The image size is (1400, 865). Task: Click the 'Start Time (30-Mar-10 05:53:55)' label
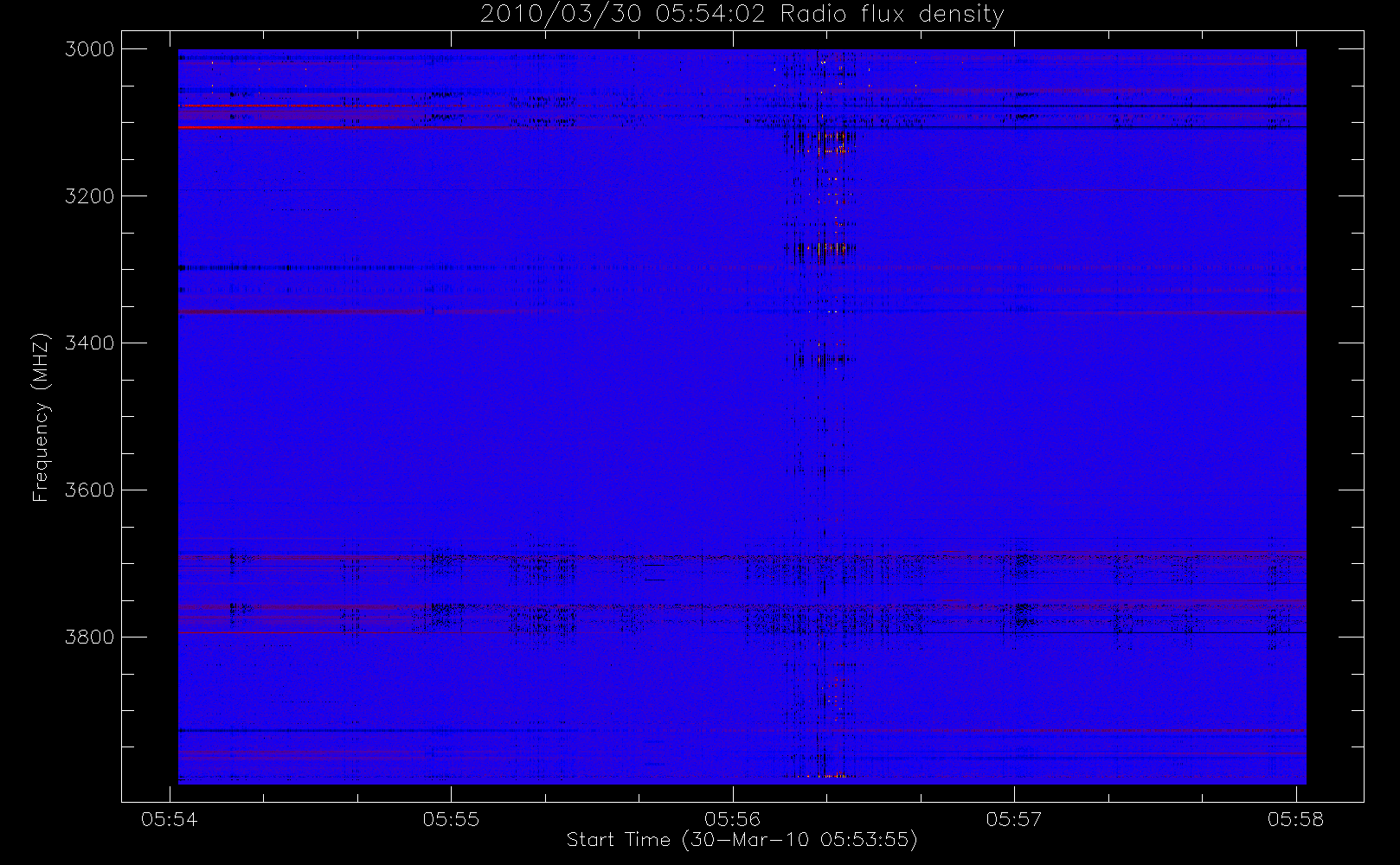click(x=742, y=839)
